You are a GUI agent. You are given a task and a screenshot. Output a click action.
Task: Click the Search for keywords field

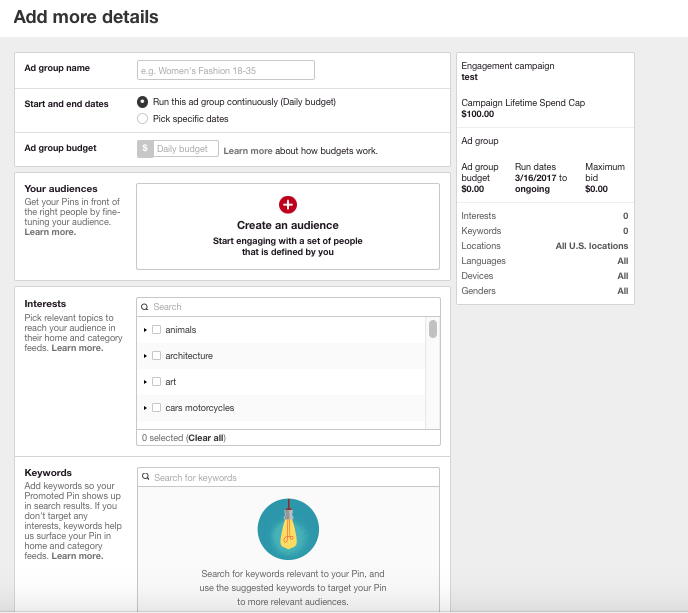click(x=294, y=478)
